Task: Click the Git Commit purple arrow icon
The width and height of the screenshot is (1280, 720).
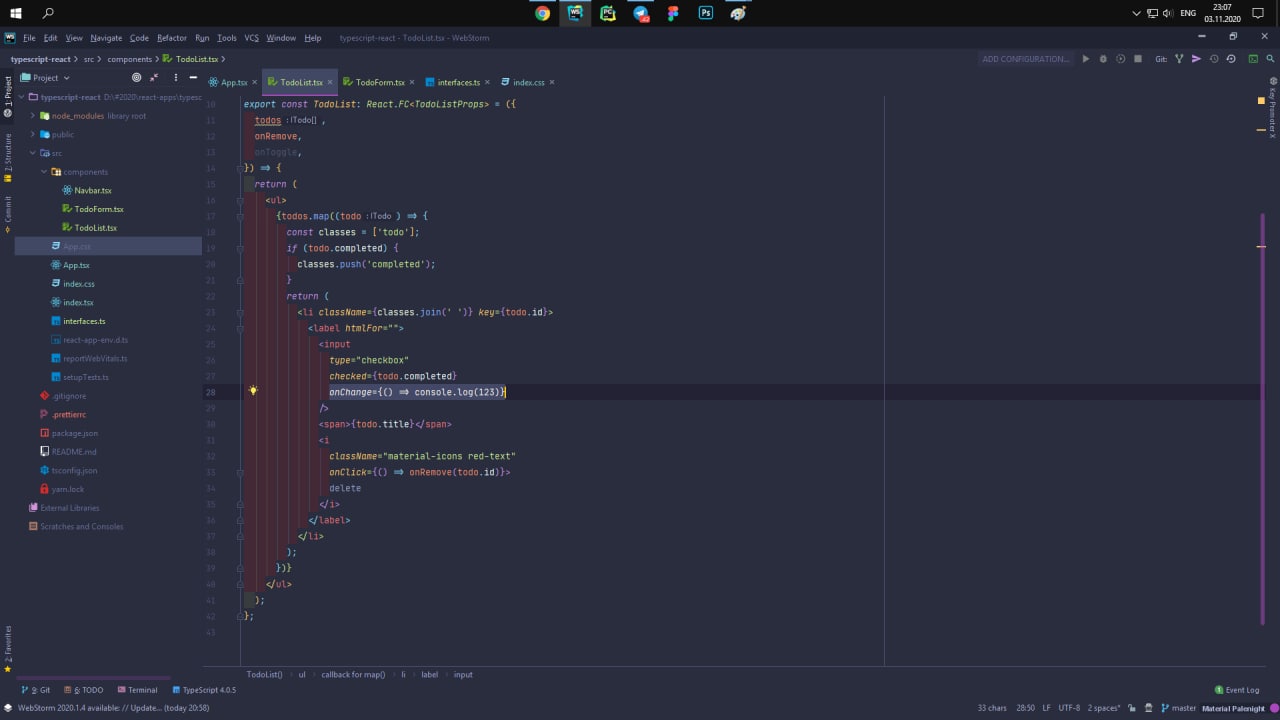Action: [x=1196, y=59]
